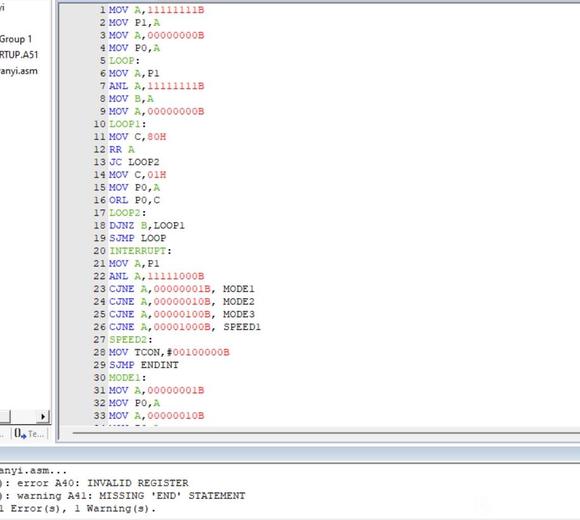Click line 16 'ORL P0,C'

pyautogui.click(x=134, y=200)
